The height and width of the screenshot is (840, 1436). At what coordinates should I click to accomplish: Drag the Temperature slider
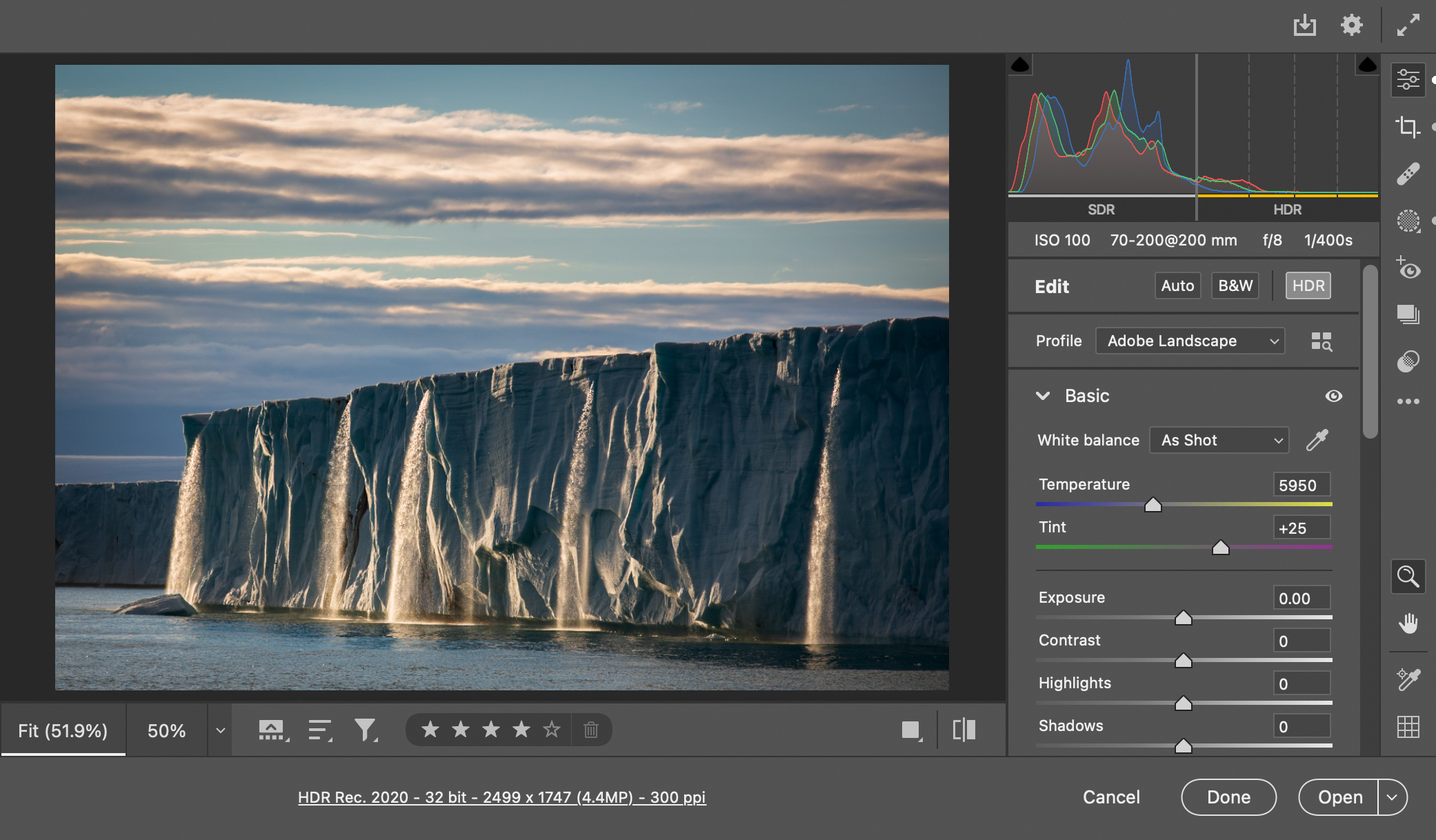tap(1152, 504)
